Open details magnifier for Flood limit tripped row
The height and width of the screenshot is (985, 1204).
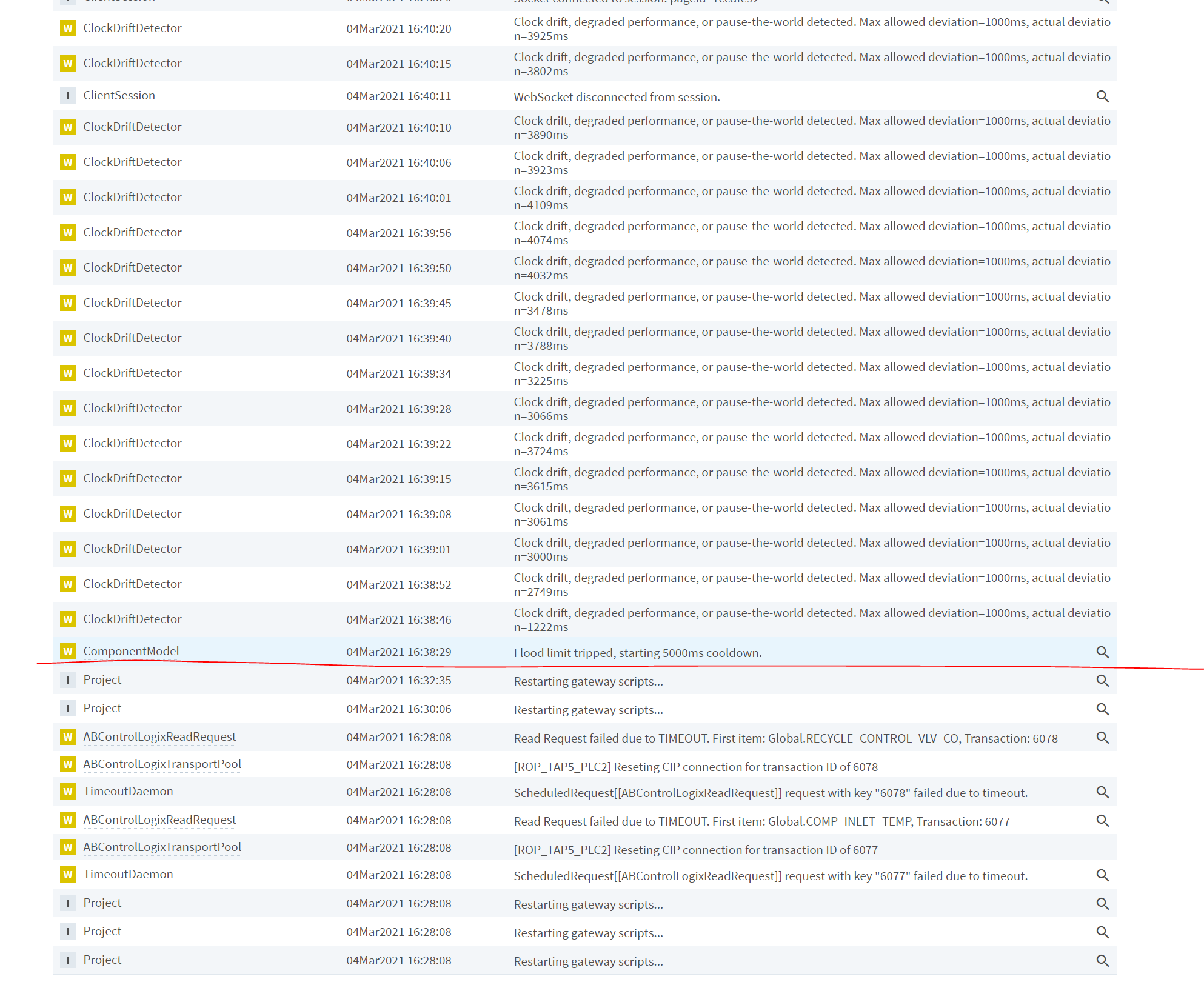click(x=1102, y=652)
